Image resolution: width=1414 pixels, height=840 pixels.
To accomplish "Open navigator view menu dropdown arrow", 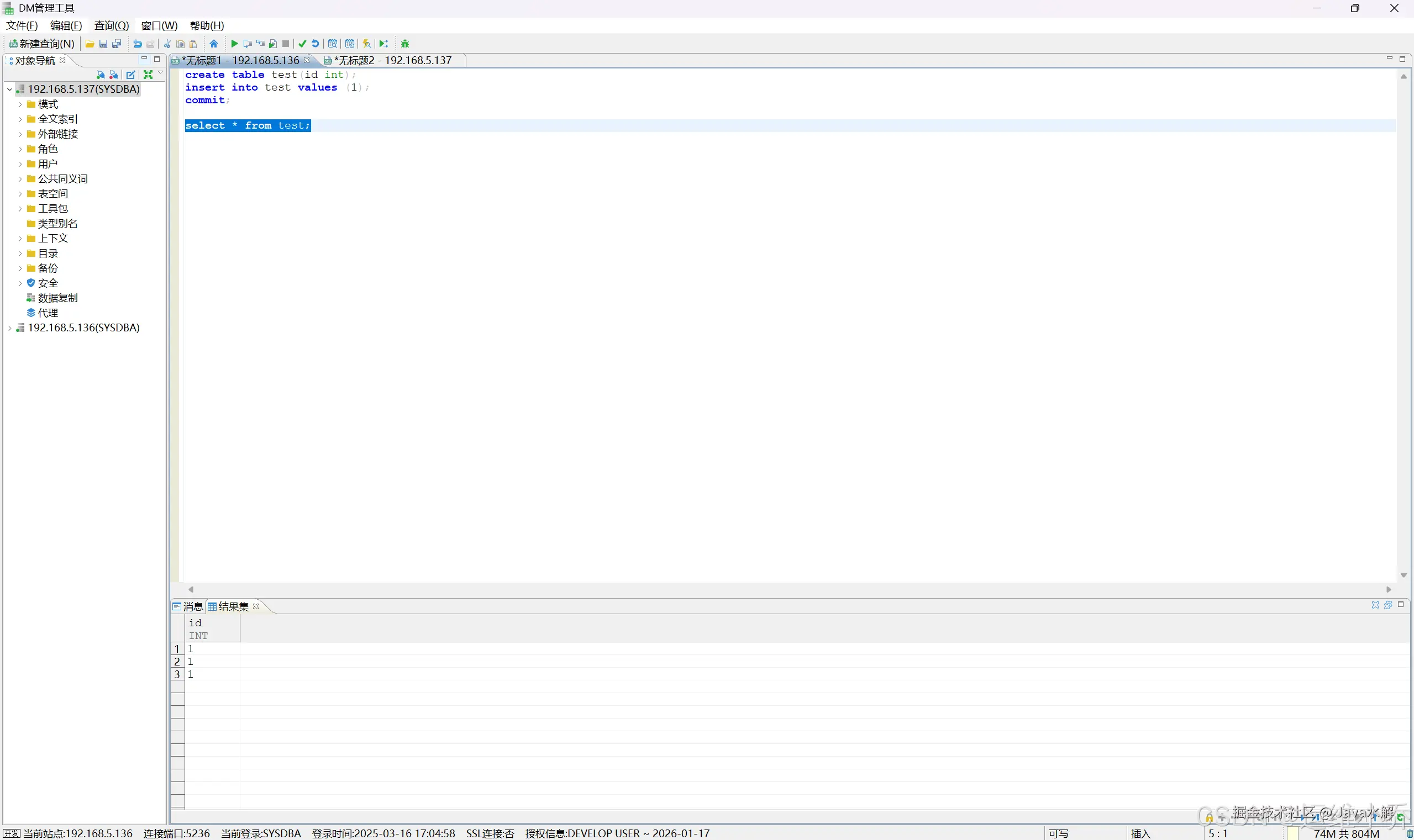I will point(160,73).
